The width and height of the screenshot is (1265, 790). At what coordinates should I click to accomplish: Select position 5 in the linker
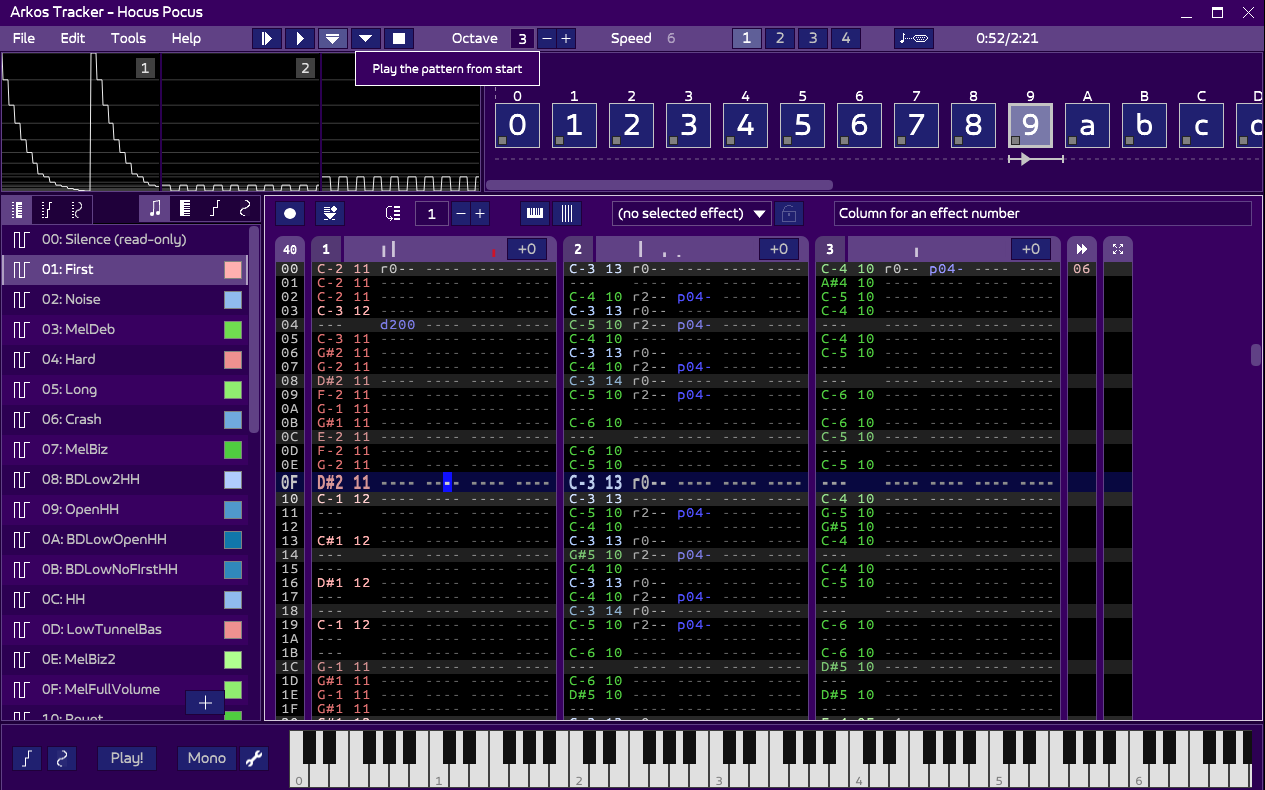pos(803,126)
